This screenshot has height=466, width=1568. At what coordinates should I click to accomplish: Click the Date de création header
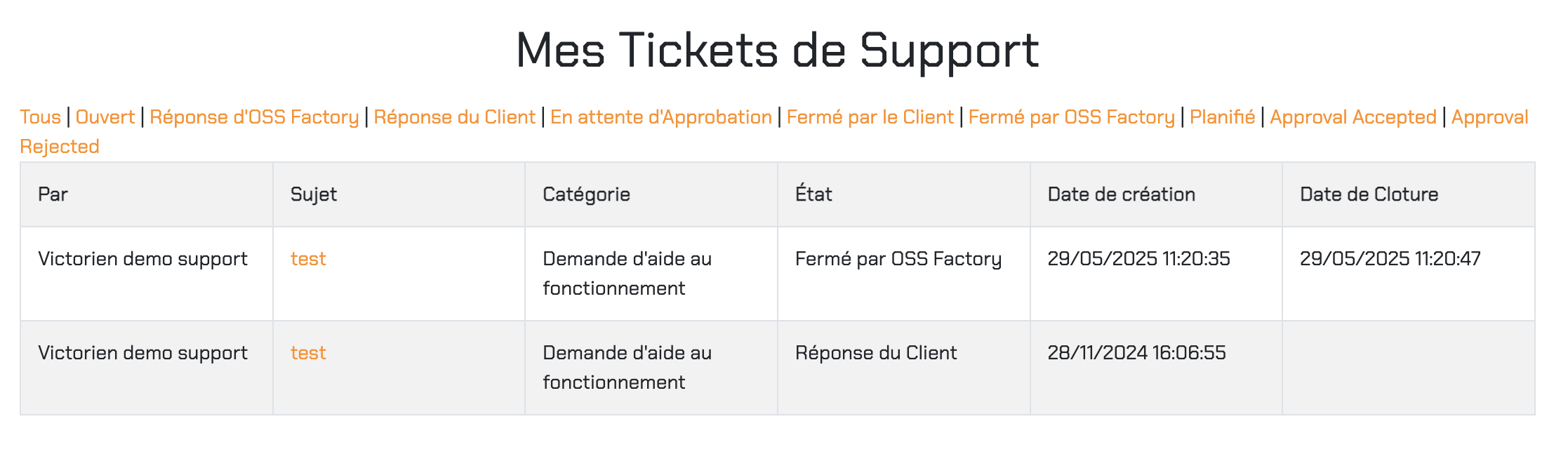click(x=1122, y=194)
